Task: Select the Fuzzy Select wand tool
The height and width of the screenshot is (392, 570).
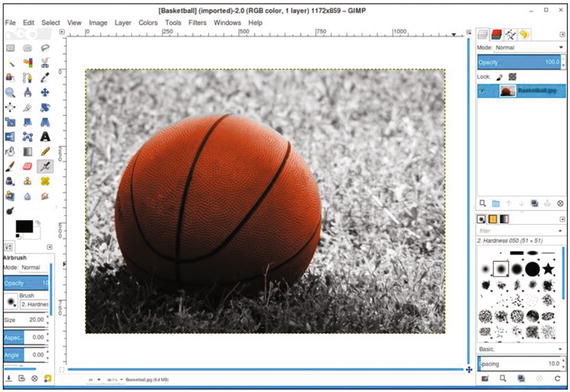Action: tap(10, 63)
